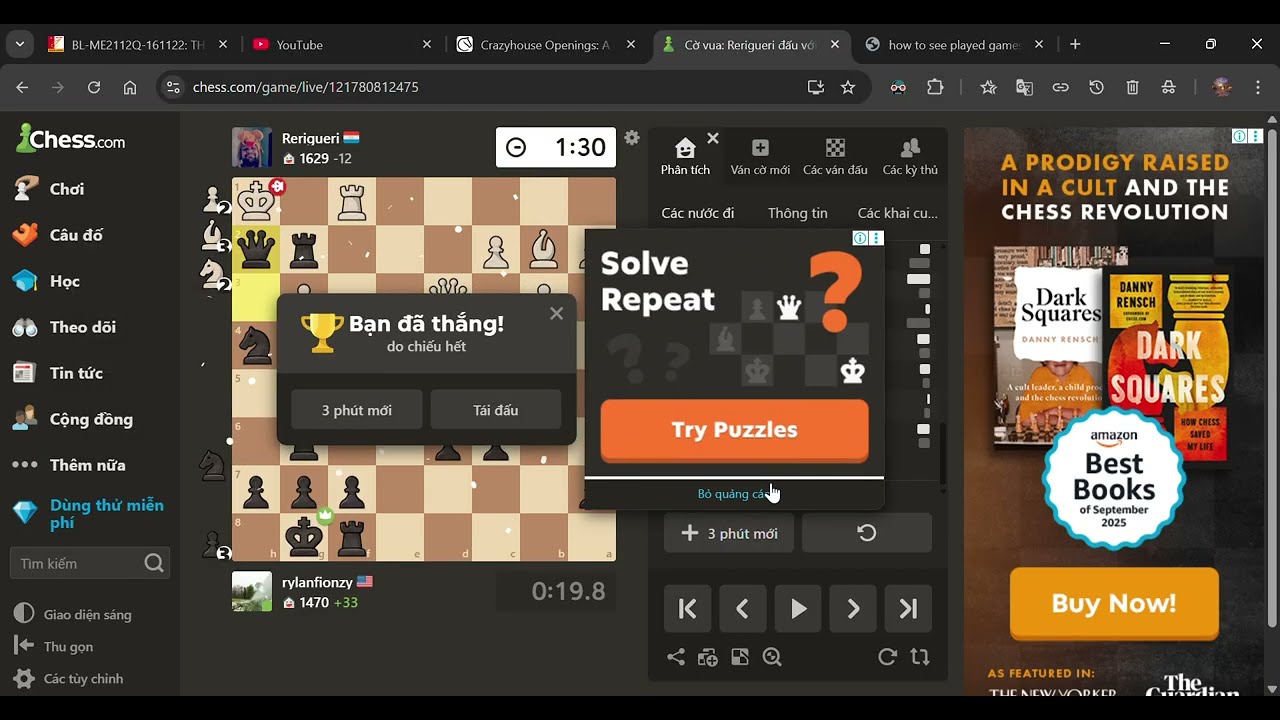Click the Dùng thử miễn phí link
Screen dimensions: 1280x720
tap(90, 514)
